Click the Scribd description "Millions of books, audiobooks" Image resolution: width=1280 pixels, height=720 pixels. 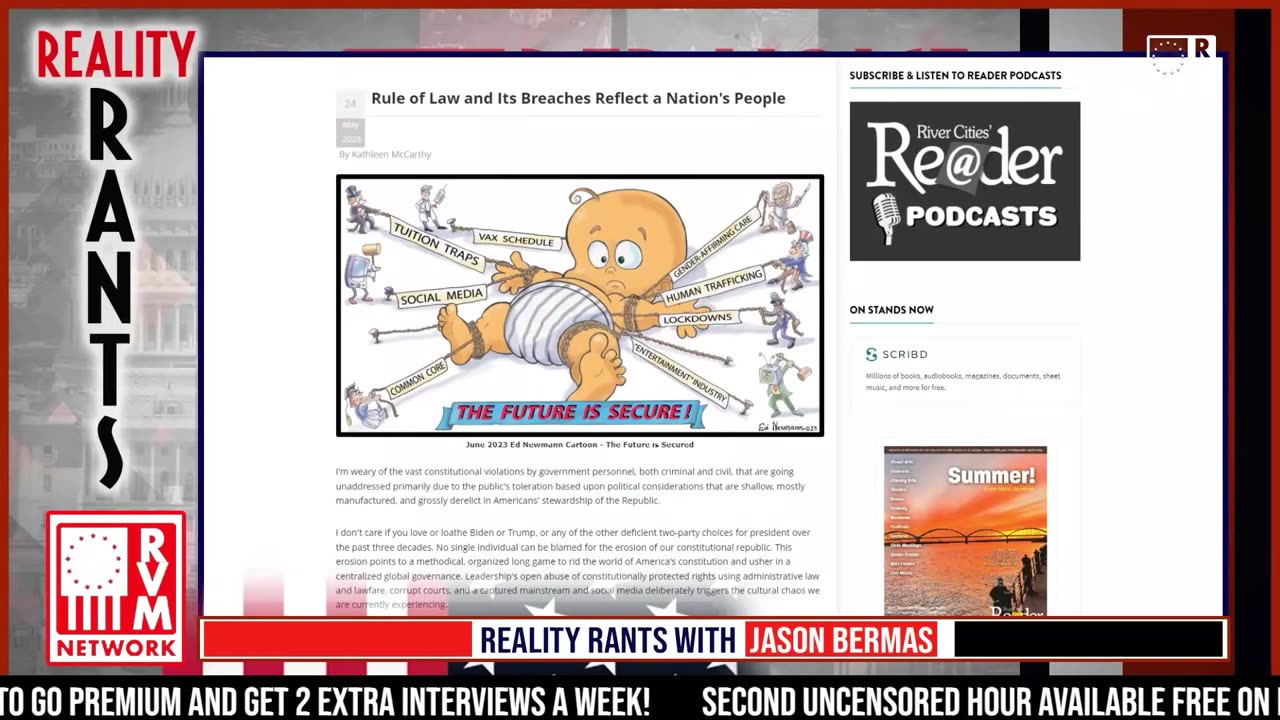click(963, 381)
